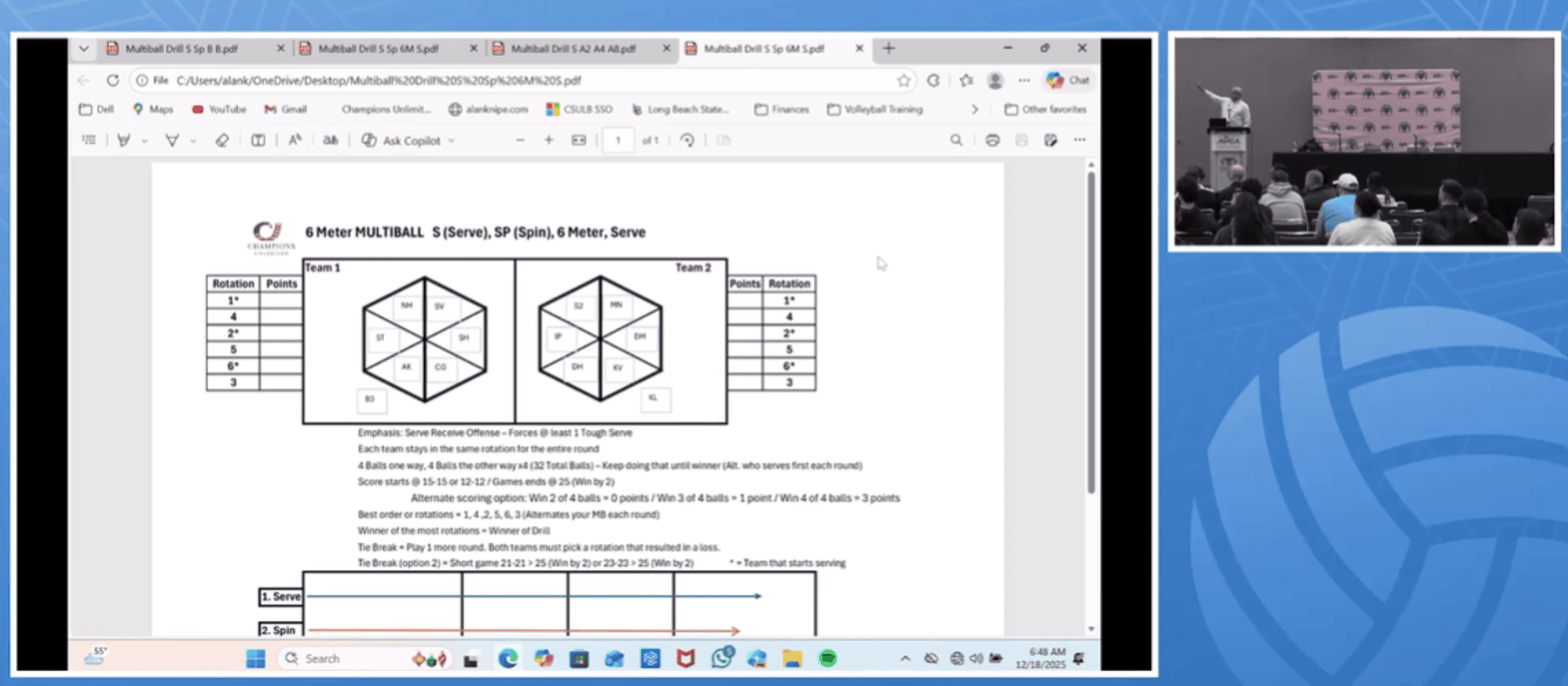Open McAfee from the taskbar
1568x686 pixels.
click(686, 659)
